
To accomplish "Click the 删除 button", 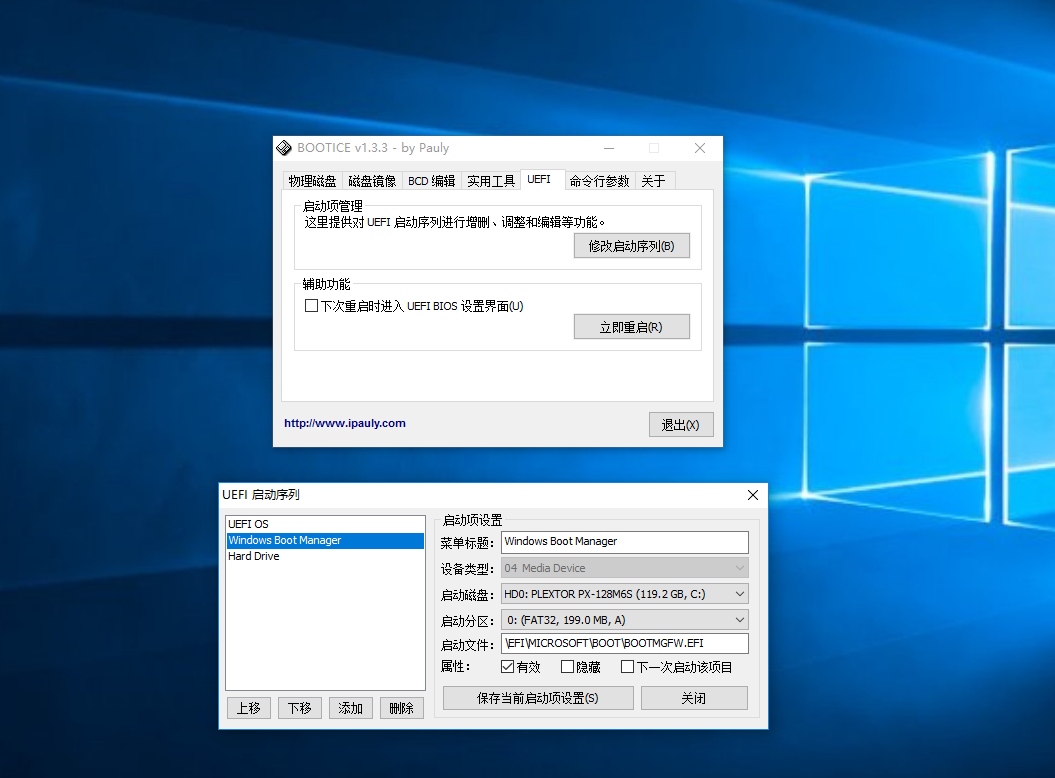I will (x=402, y=708).
